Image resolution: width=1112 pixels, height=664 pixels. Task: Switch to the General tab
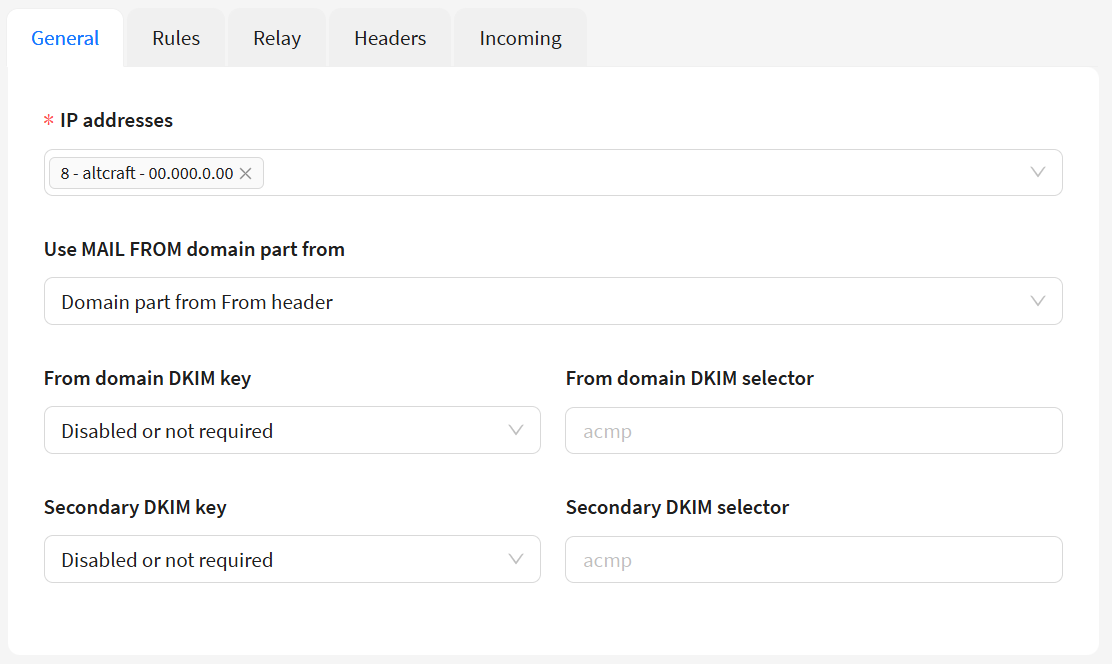pyautogui.click(x=65, y=38)
